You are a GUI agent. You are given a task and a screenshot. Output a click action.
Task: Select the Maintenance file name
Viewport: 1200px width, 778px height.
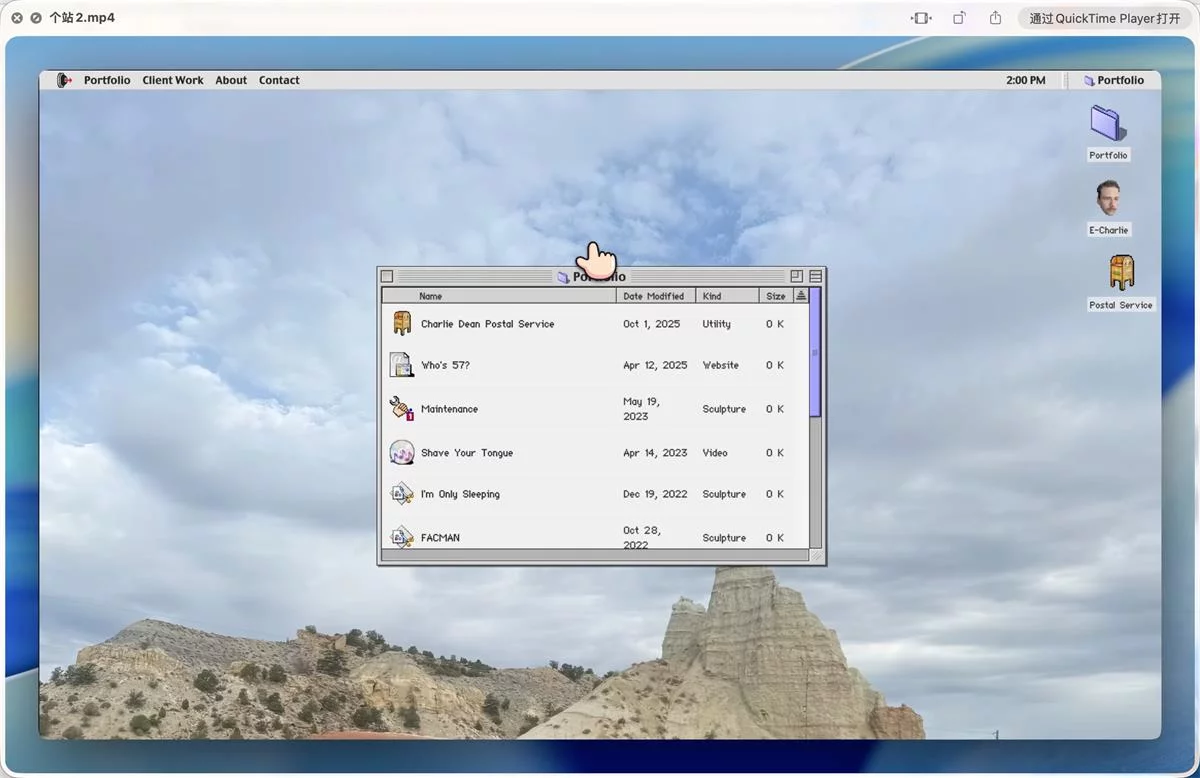449,409
